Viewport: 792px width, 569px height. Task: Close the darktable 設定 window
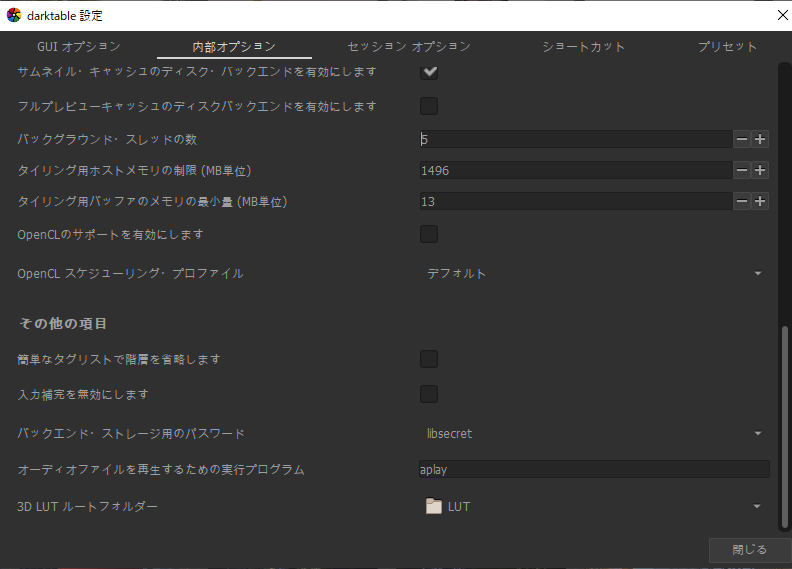coord(782,15)
